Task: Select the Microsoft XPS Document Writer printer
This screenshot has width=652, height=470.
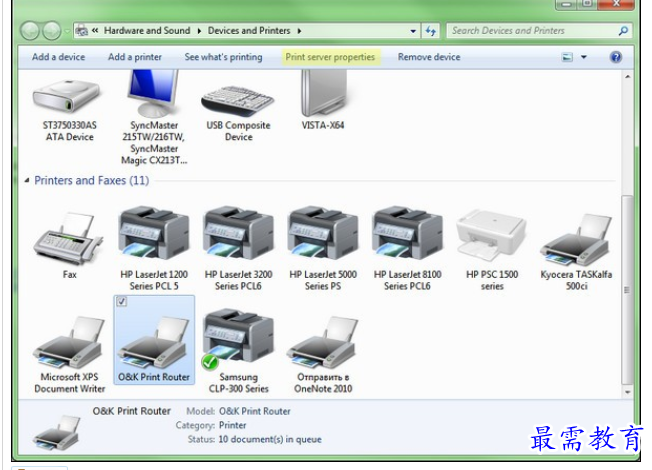Action: pyautogui.click(x=69, y=342)
